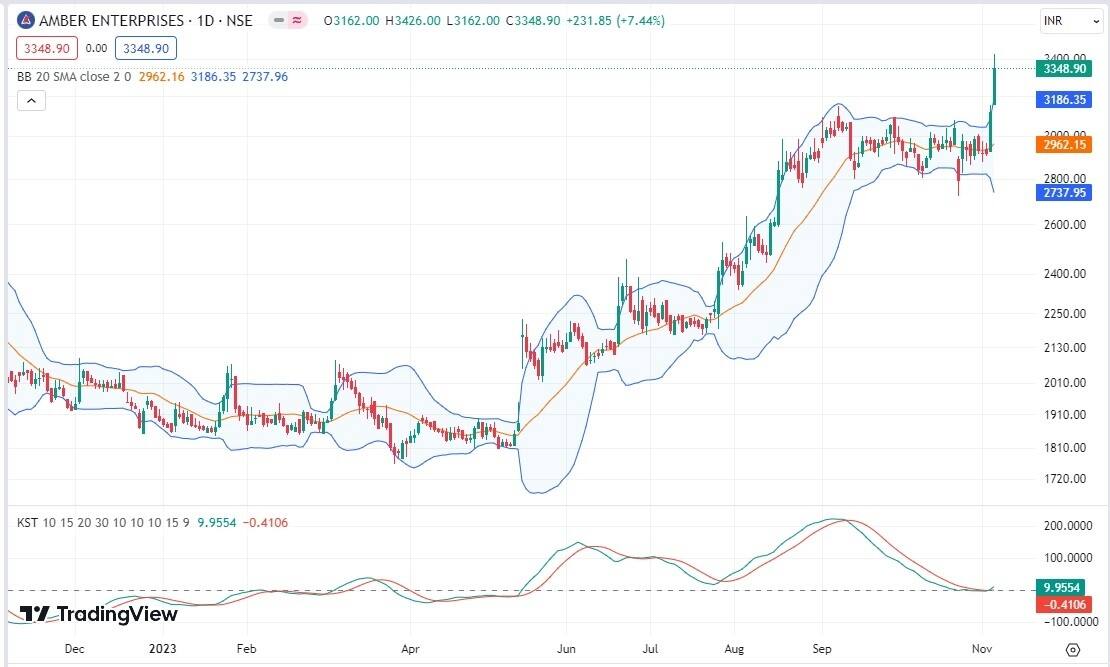The height and width of the screenshot is (667, 1110).
Task: Click the open value O3162.00
Action: (x=351, y=21)
